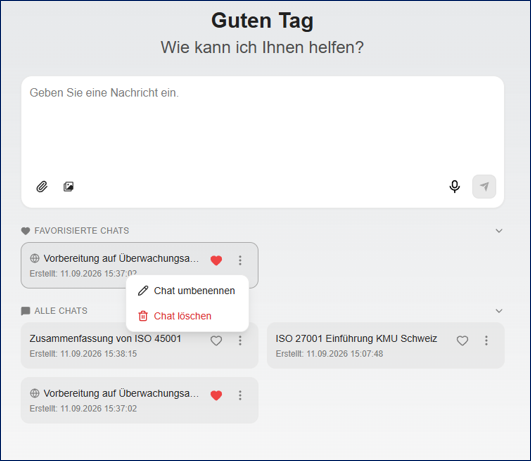Screen dimensions: 531x461
Task: Click globe icon on Vorbereitung chat in Alle Chats
Action: click(35, 393)
